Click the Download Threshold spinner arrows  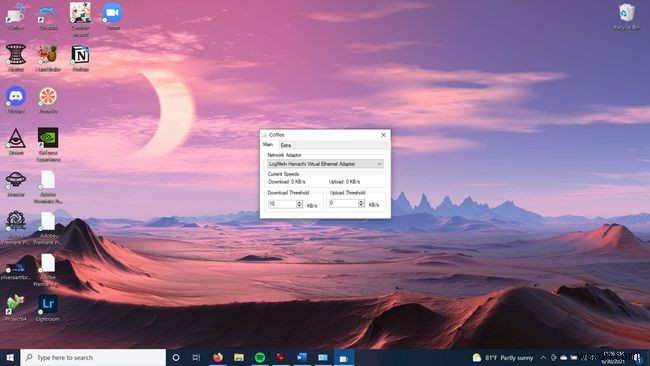coord(300,204)
